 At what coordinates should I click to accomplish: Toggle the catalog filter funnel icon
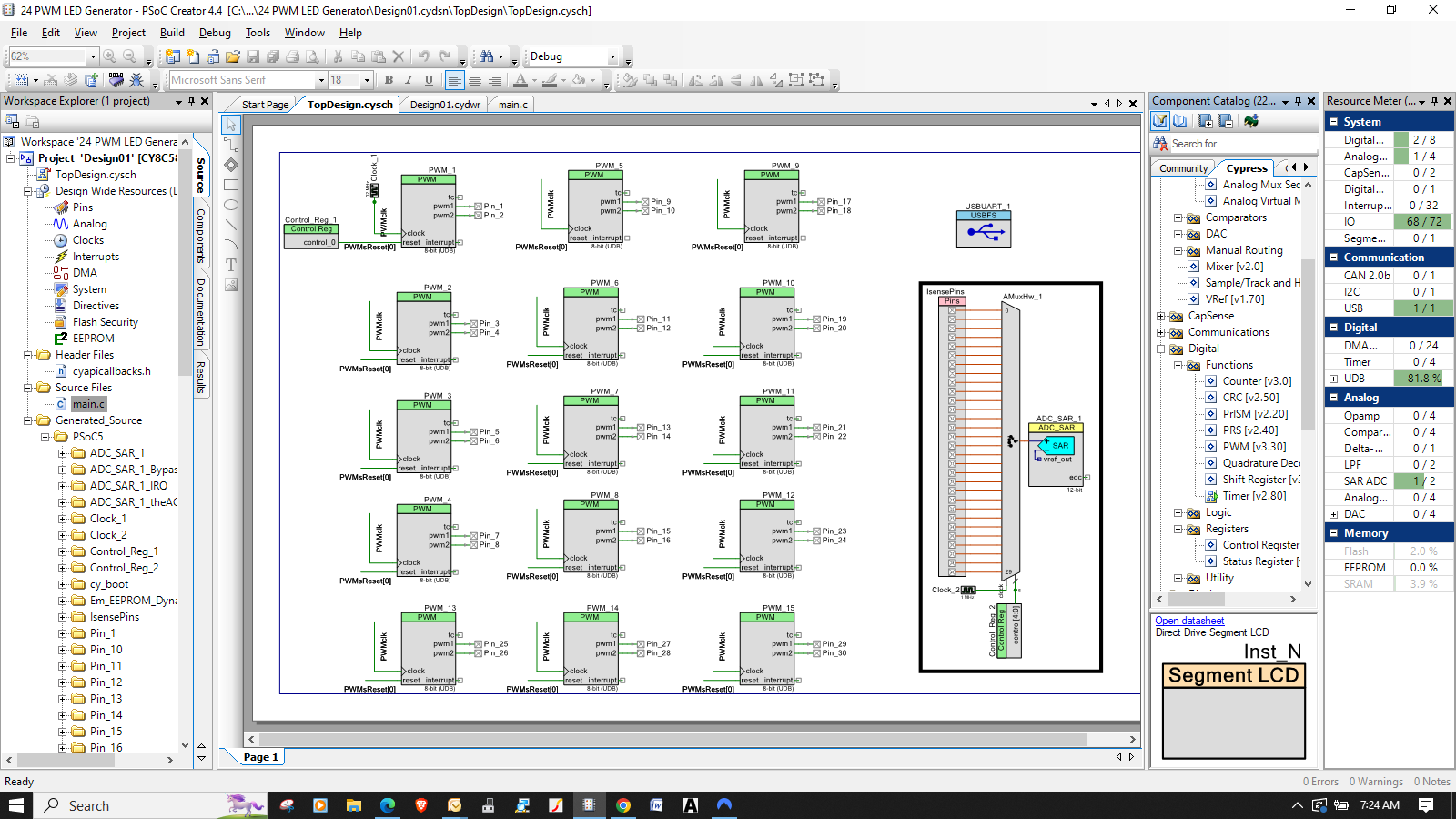[x=1160, y=121]
